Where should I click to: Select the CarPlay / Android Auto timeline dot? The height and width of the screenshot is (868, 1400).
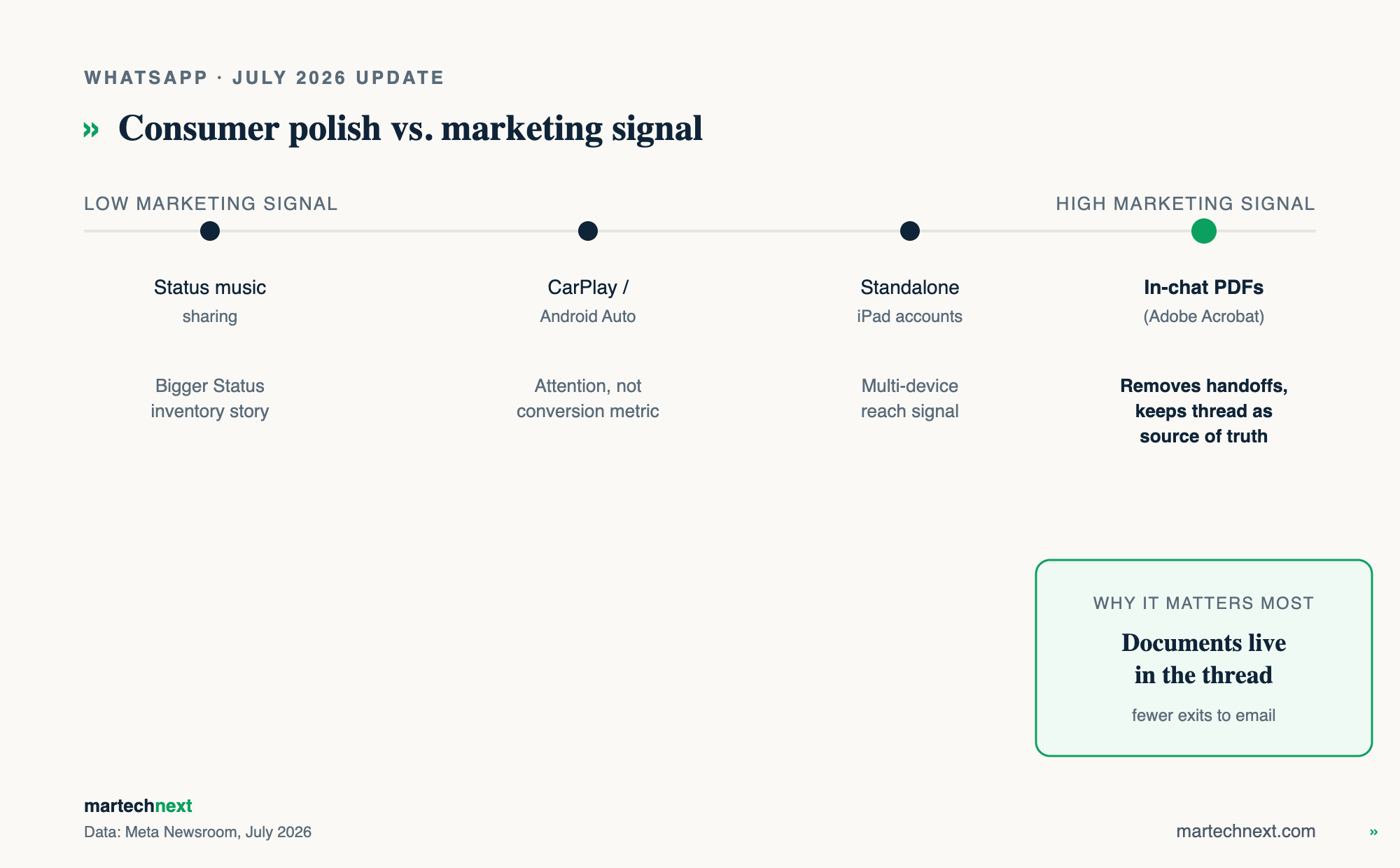(588, 231)
